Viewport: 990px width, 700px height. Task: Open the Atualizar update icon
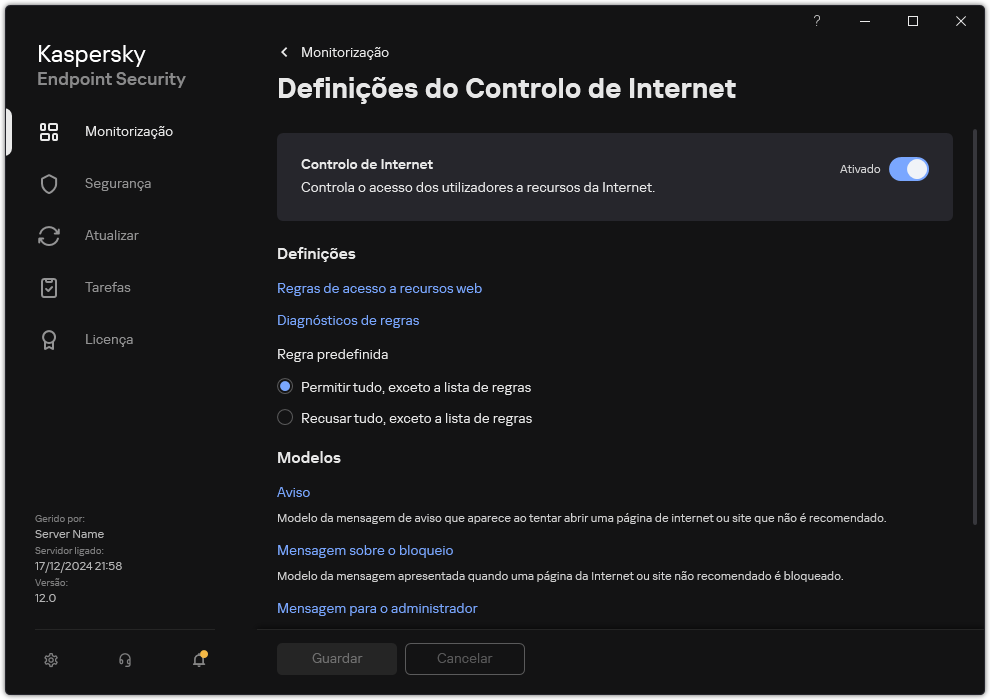[49, 235]
